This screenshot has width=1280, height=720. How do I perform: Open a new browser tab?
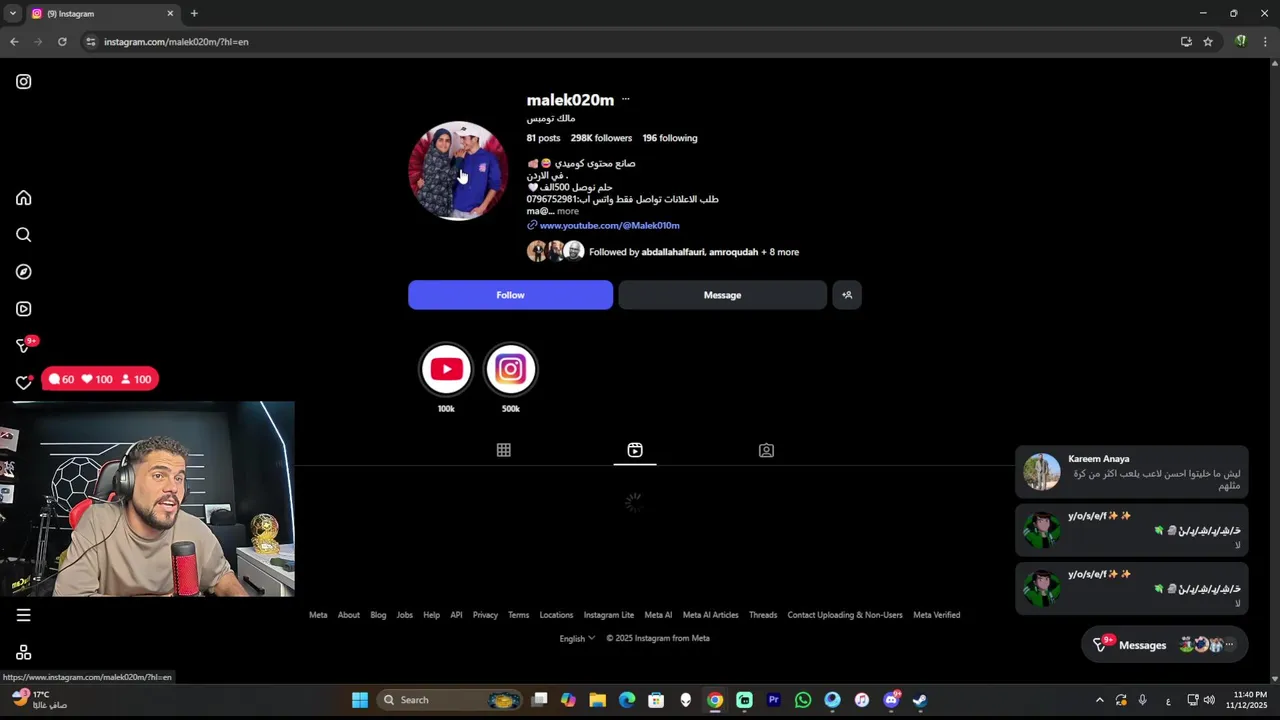(194, 13)
